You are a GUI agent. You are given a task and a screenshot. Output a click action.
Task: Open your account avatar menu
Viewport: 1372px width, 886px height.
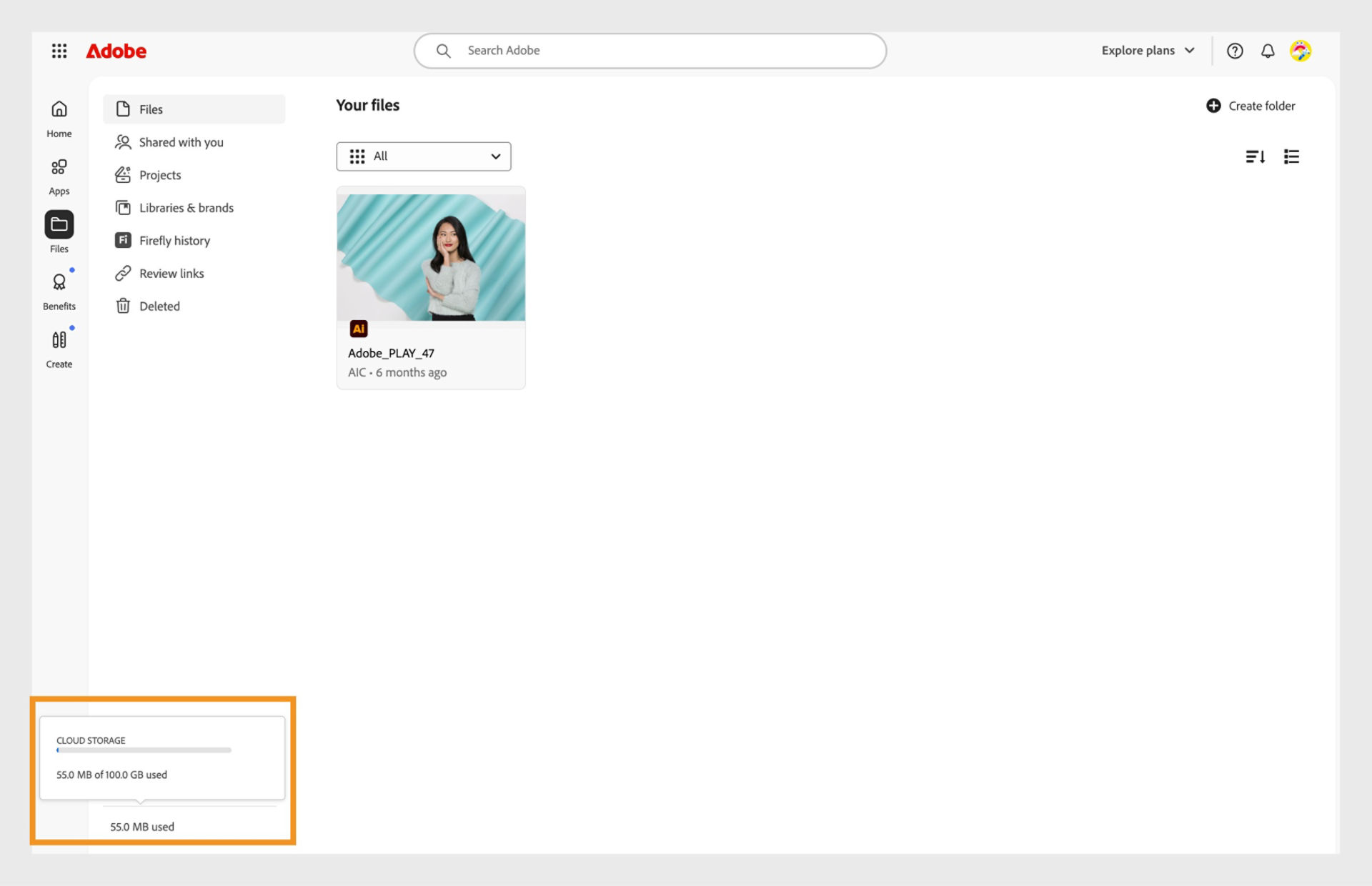click(1301, 50)
